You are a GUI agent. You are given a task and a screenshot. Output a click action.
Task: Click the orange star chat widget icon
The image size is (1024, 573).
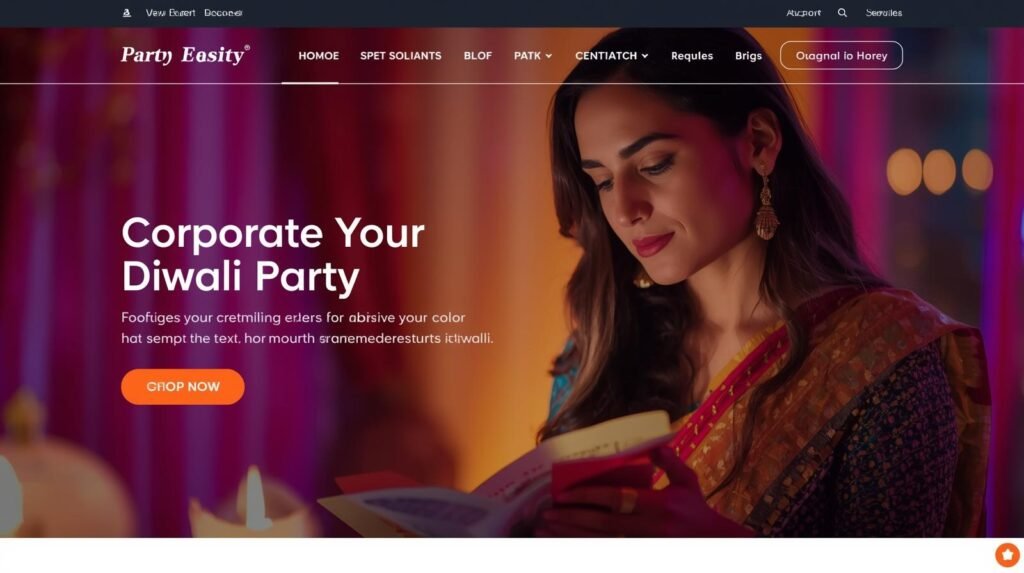click(x=1007, y=555)
